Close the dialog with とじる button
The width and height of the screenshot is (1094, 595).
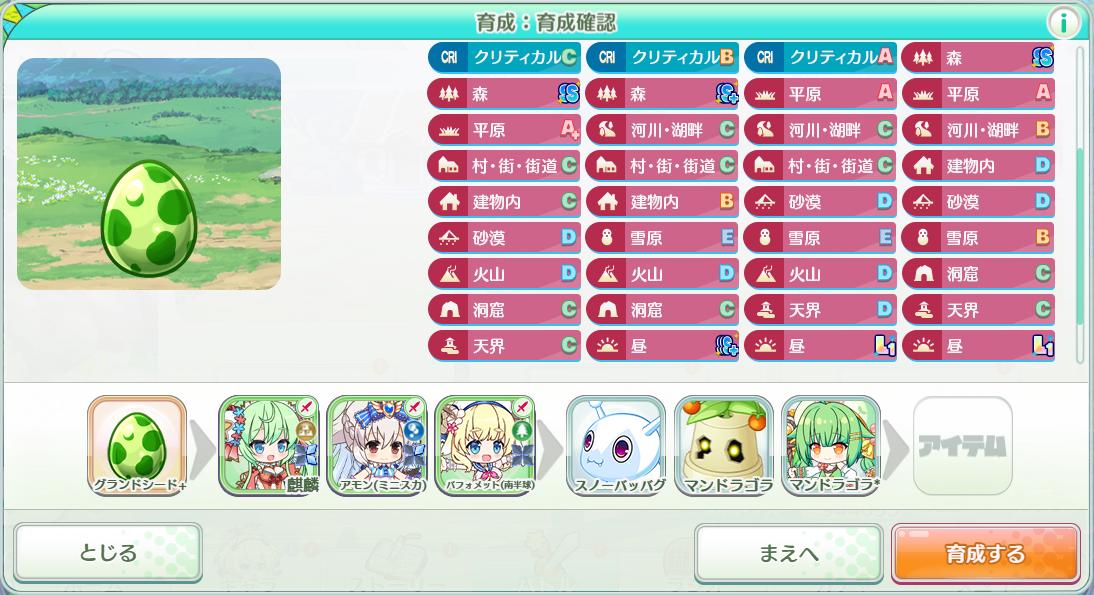coord(107,553)
